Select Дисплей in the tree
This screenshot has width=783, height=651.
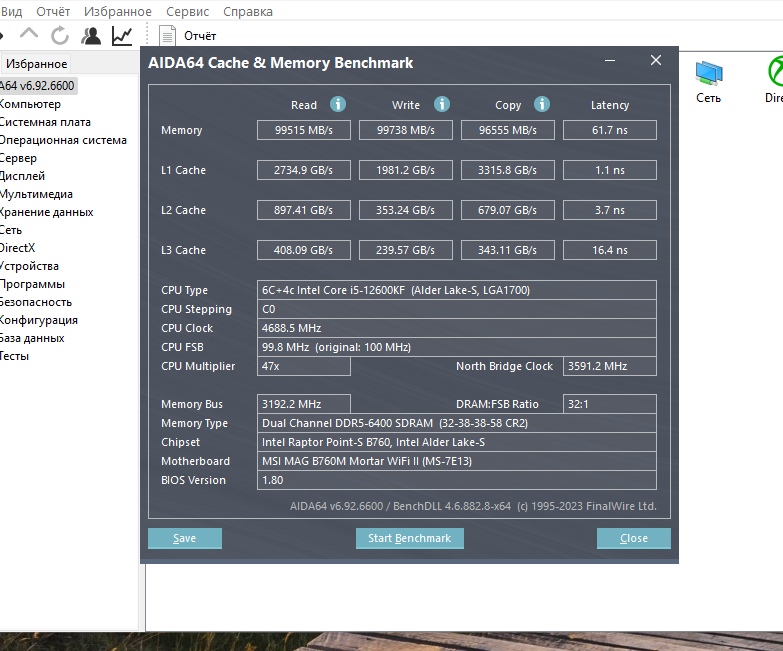[x=22, y=176]
